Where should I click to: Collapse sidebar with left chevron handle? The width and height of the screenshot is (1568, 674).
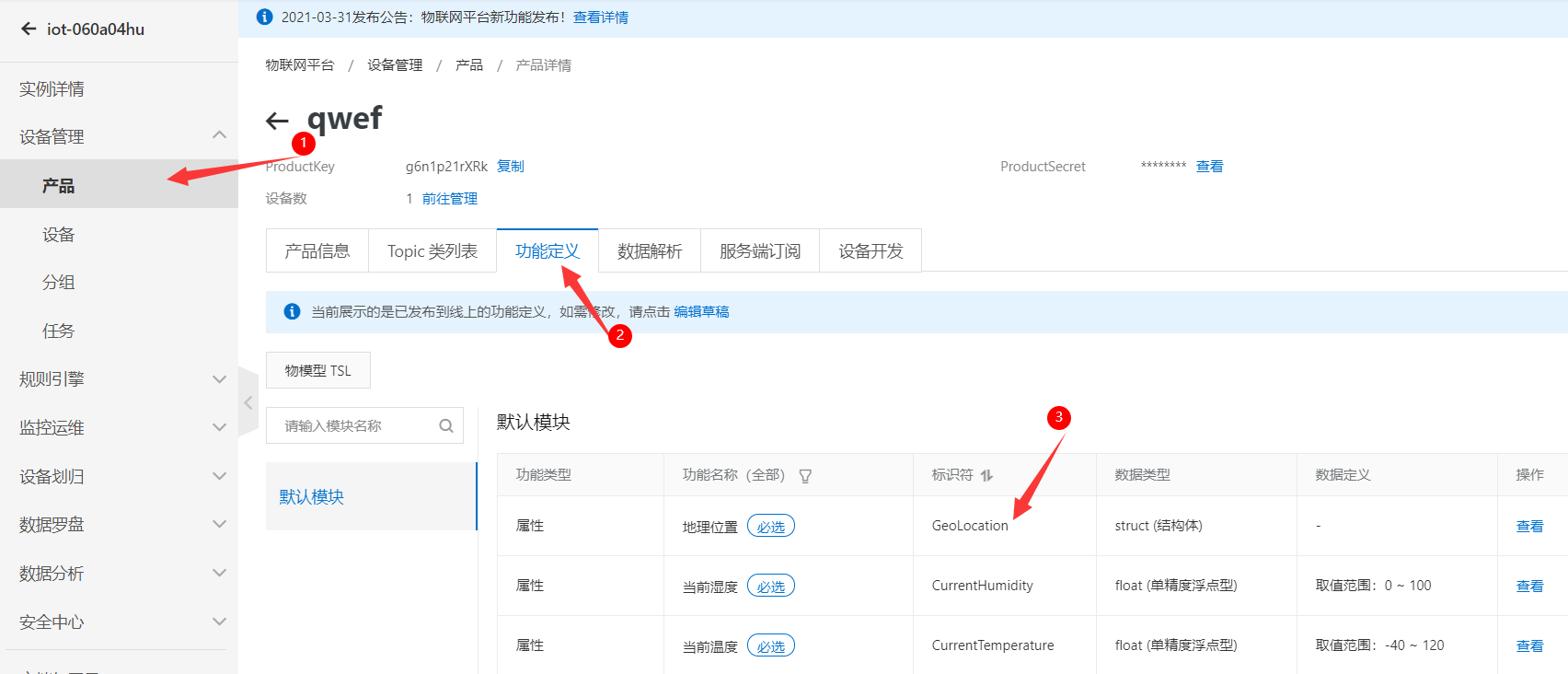point(248,402)
